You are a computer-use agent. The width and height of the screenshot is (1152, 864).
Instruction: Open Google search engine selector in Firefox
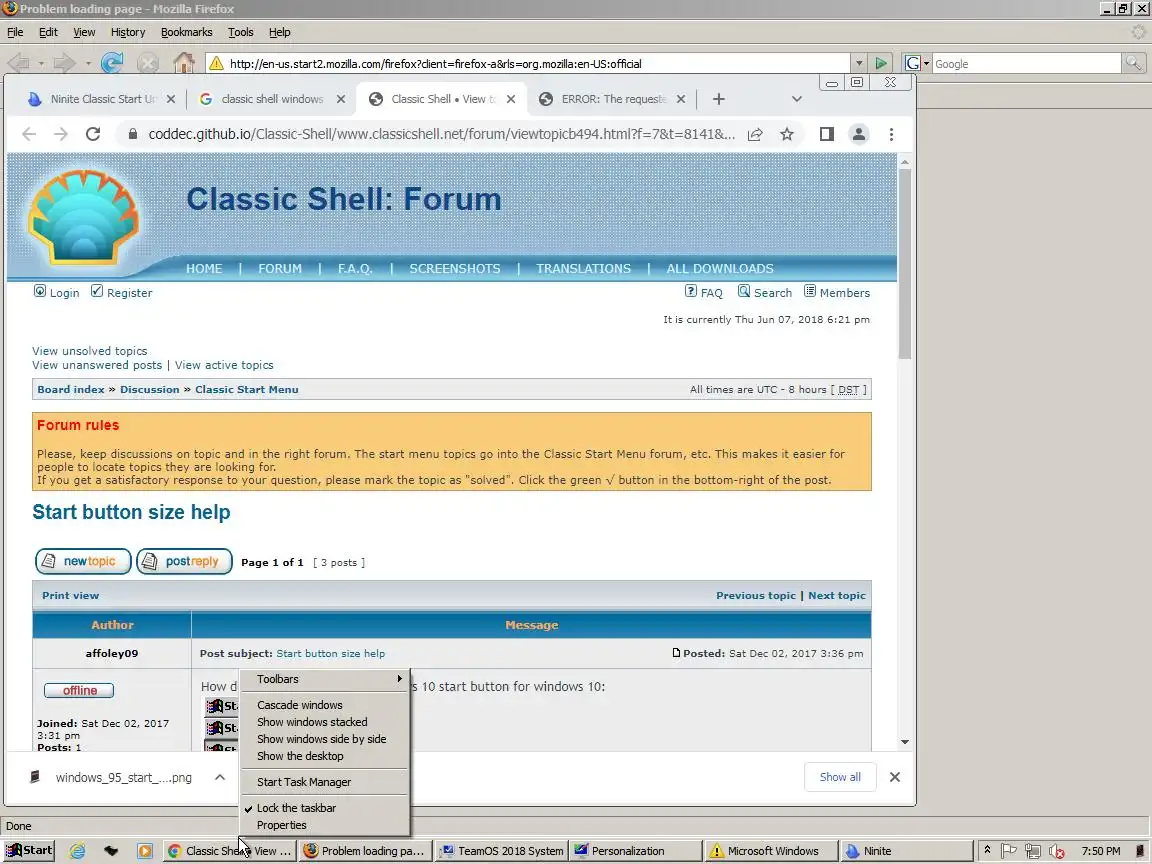point(917,64)
